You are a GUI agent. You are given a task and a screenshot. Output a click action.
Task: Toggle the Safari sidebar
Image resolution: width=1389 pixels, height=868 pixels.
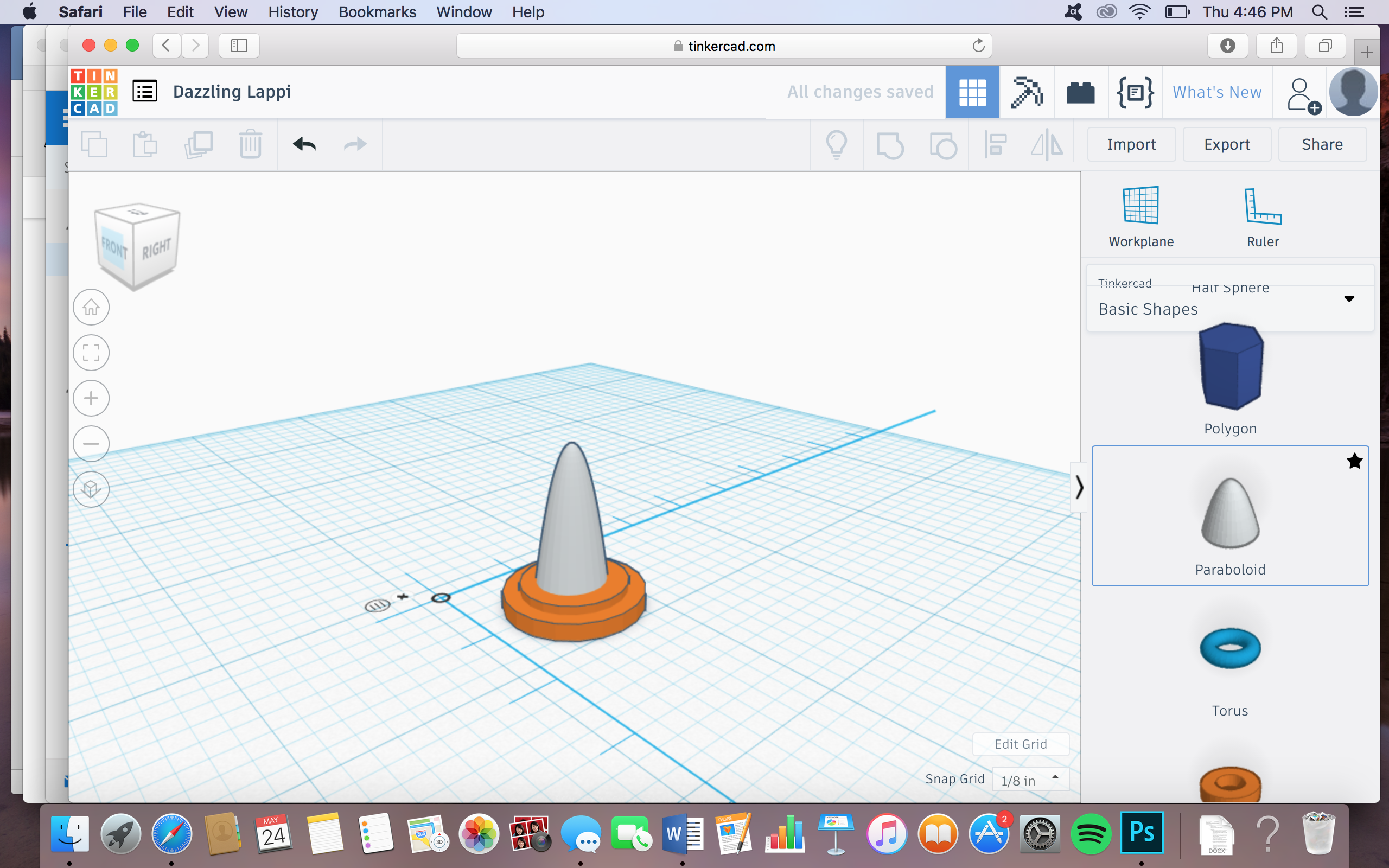coord(239,46)
